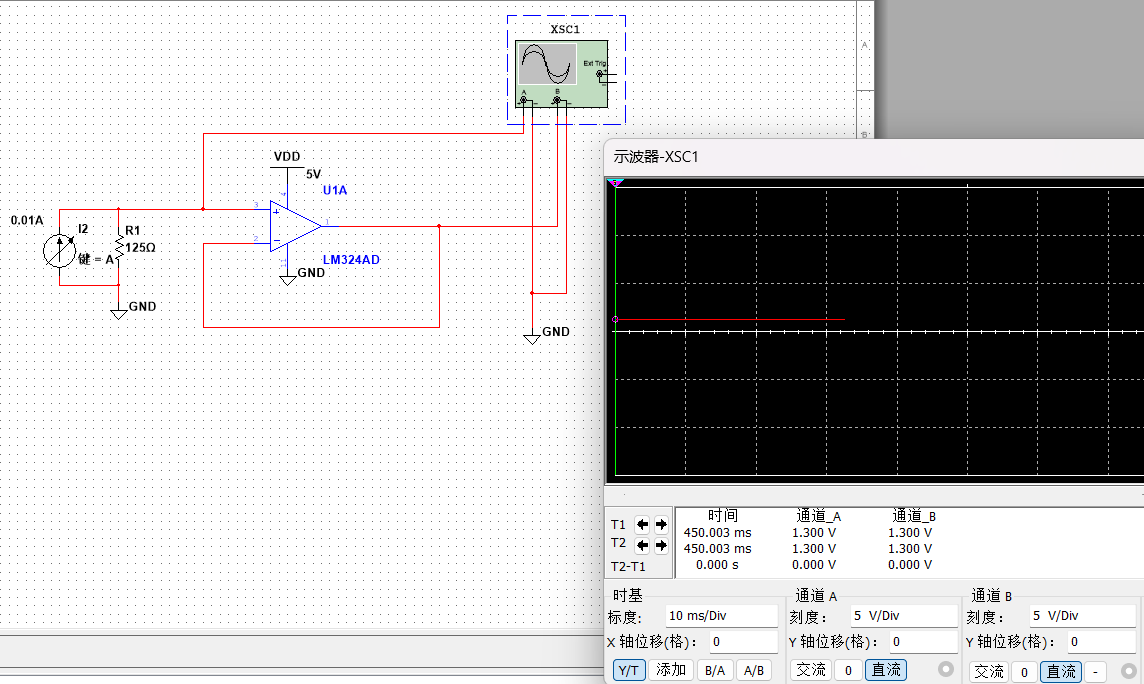Image resolution: width=1144 pixels, height=684 pixels.
Task: Select B/A display mode
Action: point(715,670)
